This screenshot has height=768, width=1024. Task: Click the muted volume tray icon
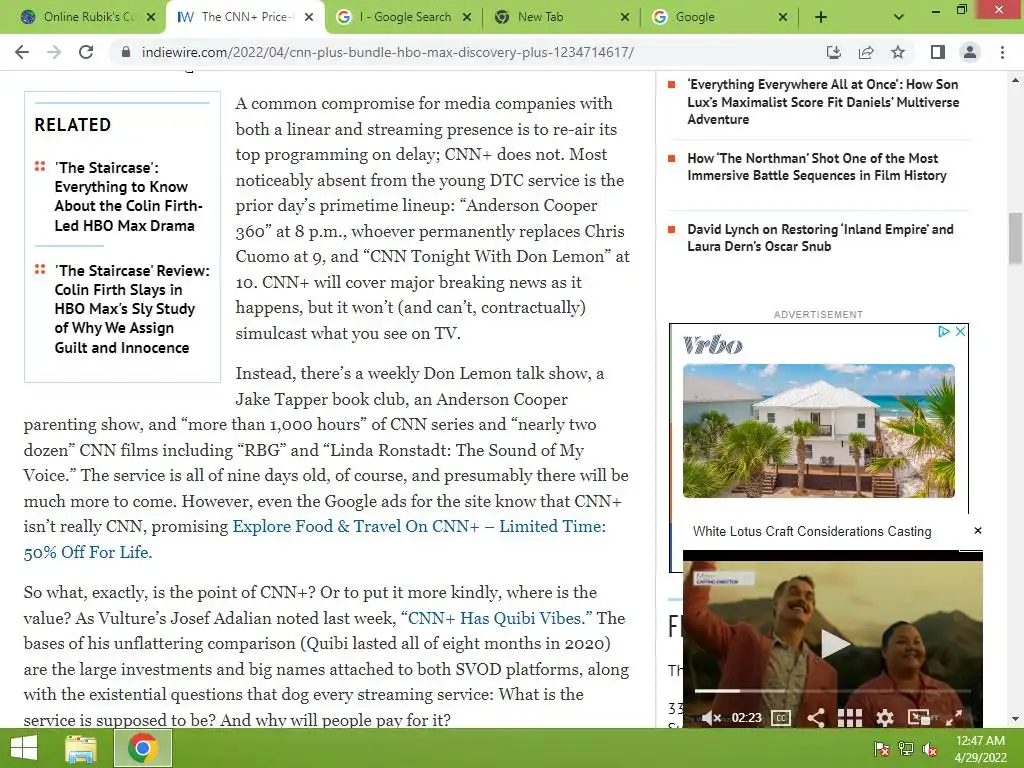pyautogui.click(x=930, y=749)
